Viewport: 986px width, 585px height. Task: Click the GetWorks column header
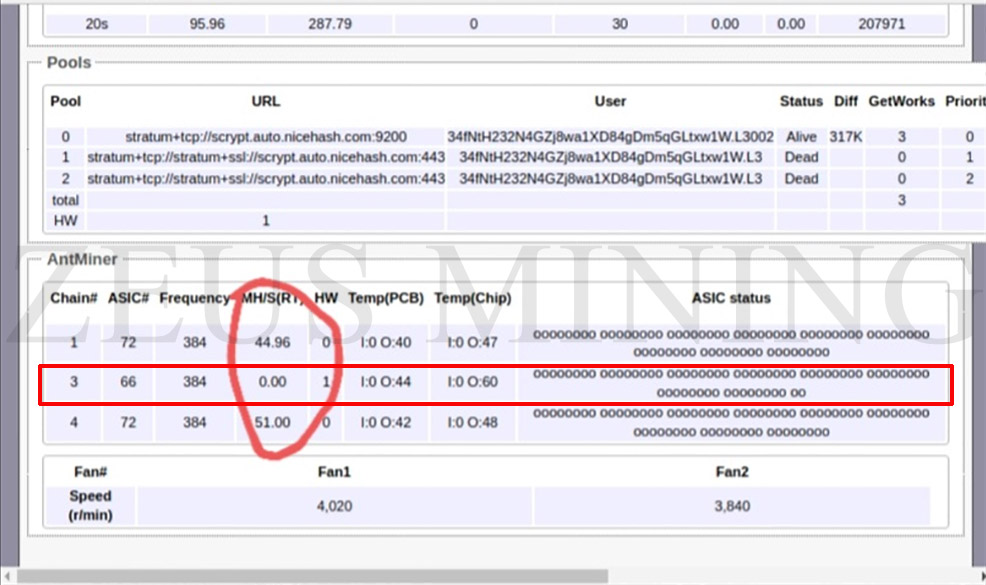click(901, 101)
